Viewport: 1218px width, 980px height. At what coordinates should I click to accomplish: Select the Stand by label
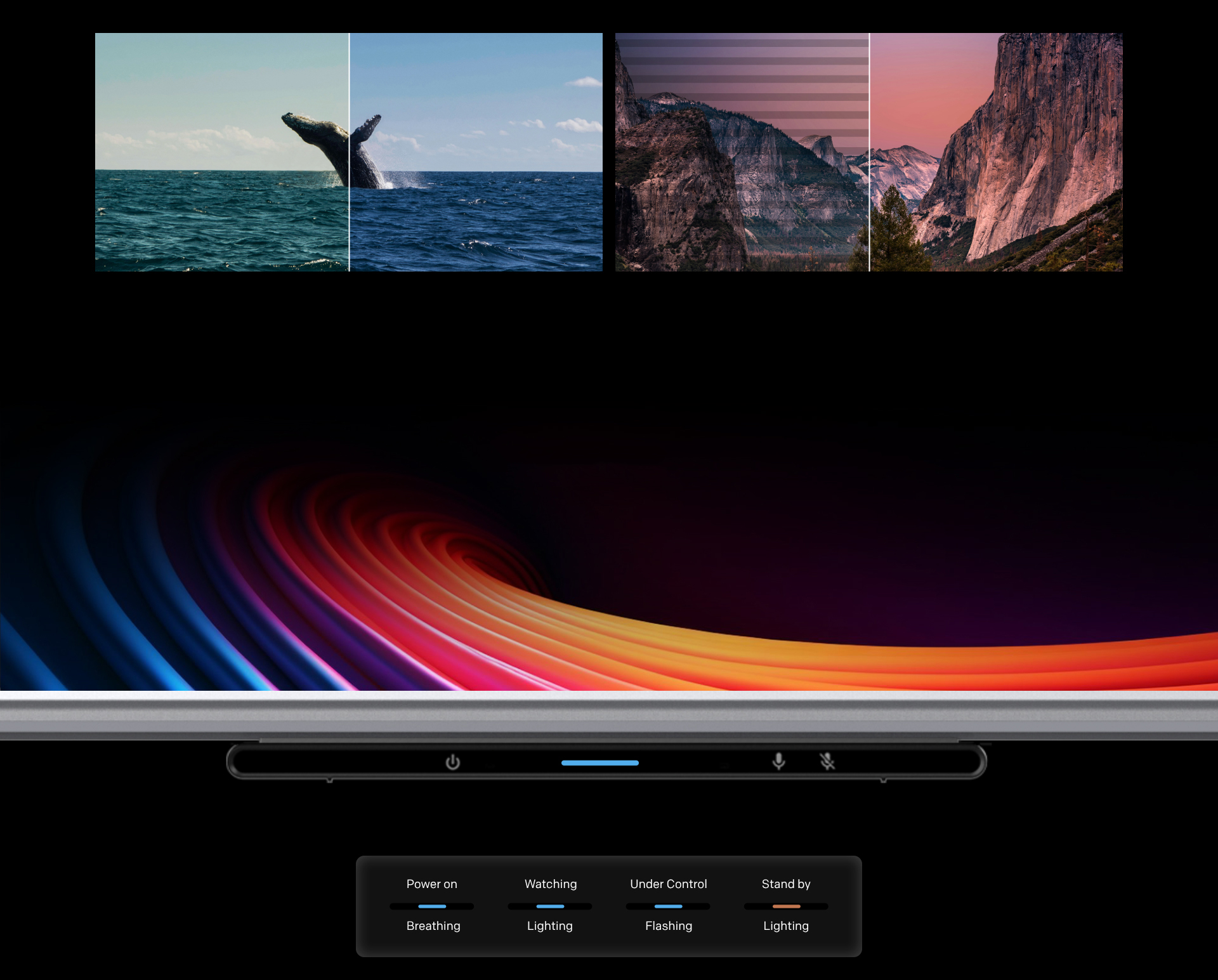786,884
